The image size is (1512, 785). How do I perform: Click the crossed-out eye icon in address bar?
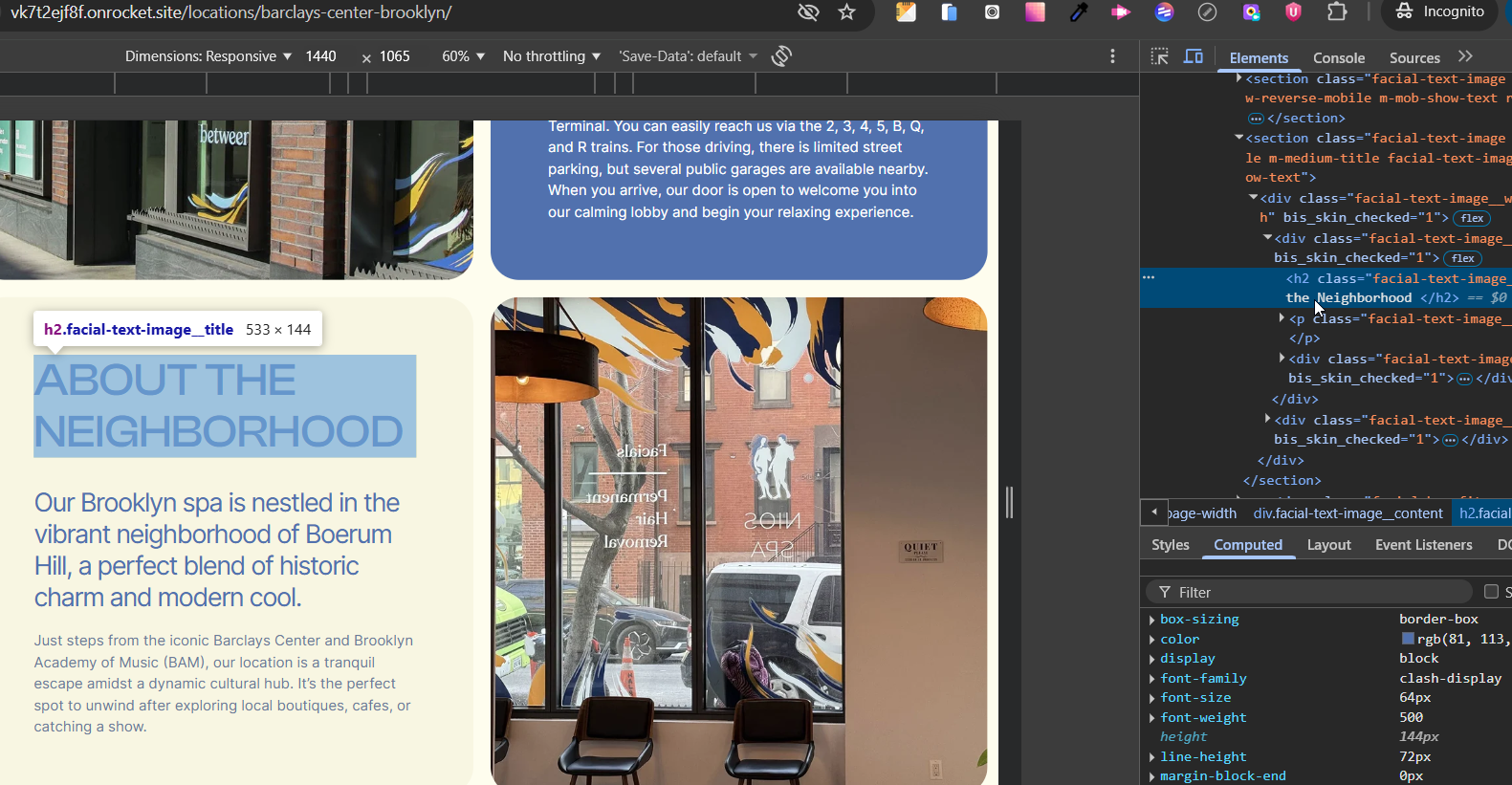click(x=808, y=11)
